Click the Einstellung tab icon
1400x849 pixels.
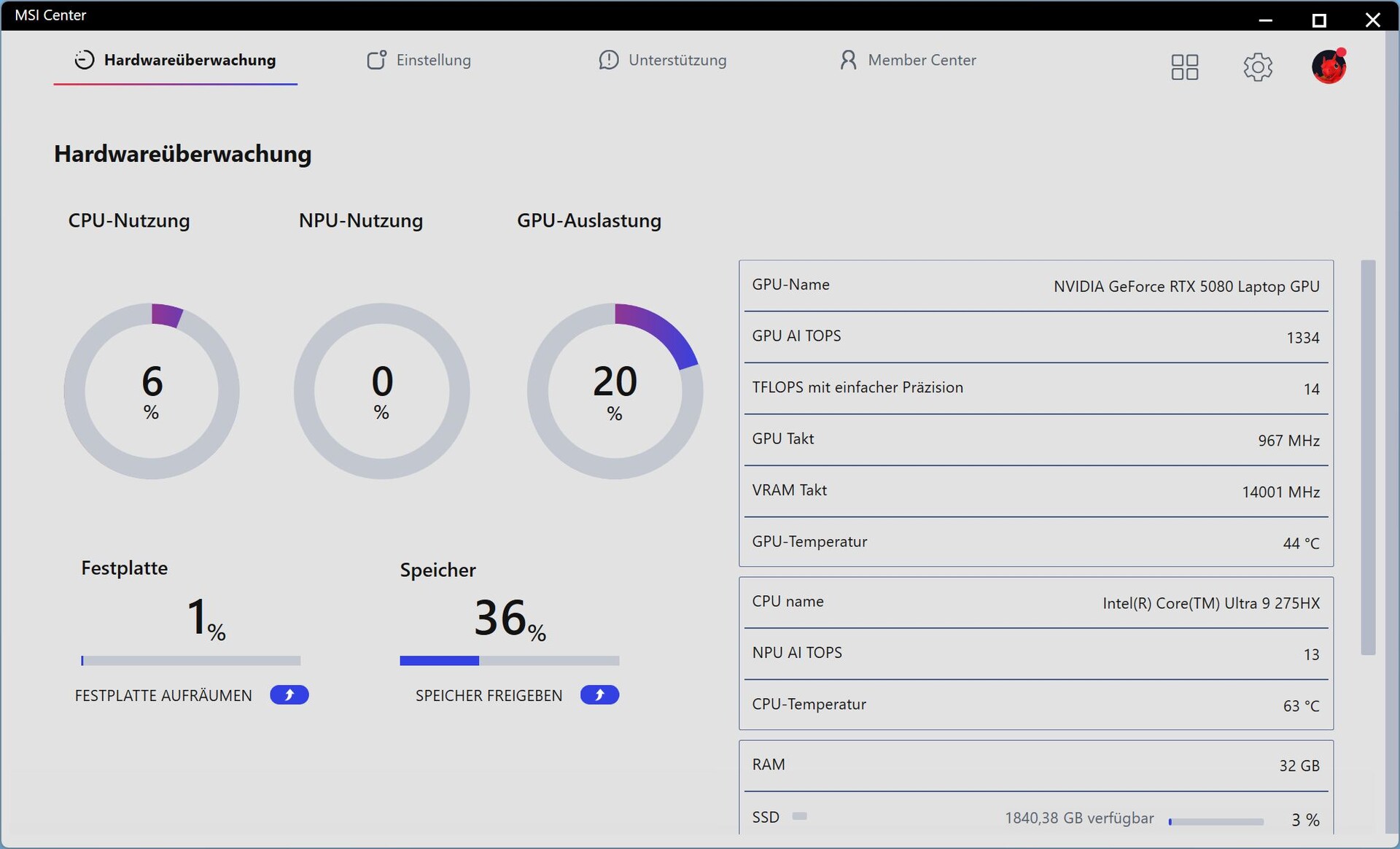(x=376, y=60)
